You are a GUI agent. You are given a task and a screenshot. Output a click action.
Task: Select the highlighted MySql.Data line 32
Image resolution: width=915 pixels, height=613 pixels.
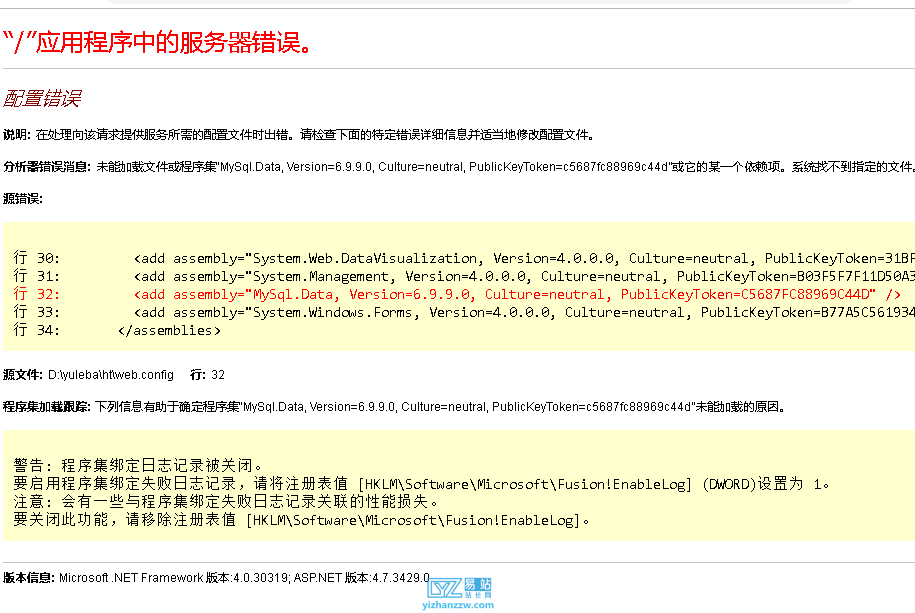coord(450,294)
